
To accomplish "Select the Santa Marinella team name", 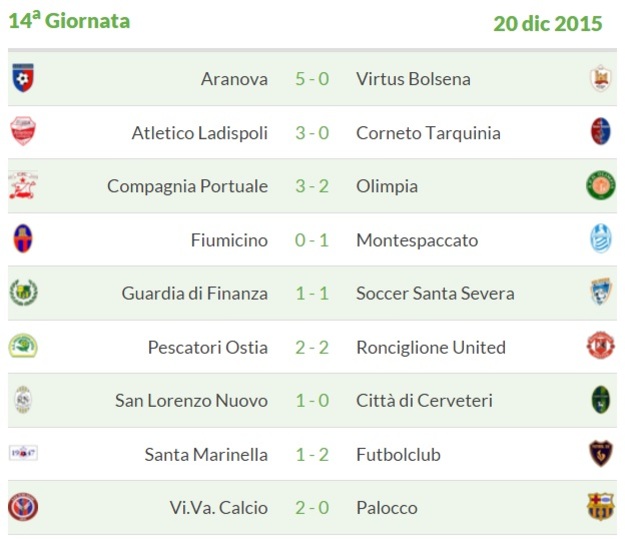I will [x=206, y=454].
